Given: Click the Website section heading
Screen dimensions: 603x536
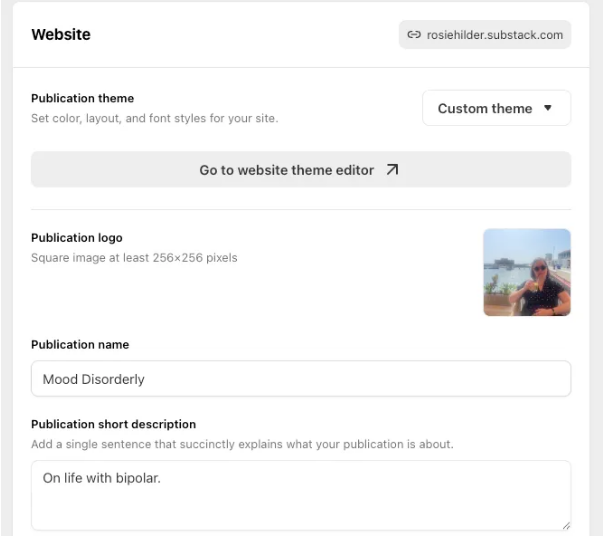Looking at the screenshot, I should coord(61,35).
